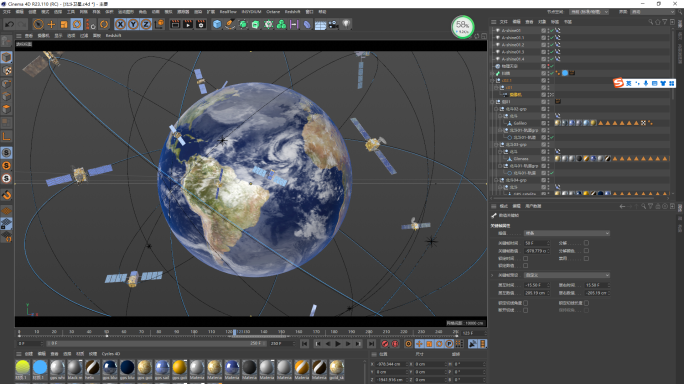The image size is (684, 384).
Task: Click Object Manager filter funnel icon
Action: tap(665, 22)
